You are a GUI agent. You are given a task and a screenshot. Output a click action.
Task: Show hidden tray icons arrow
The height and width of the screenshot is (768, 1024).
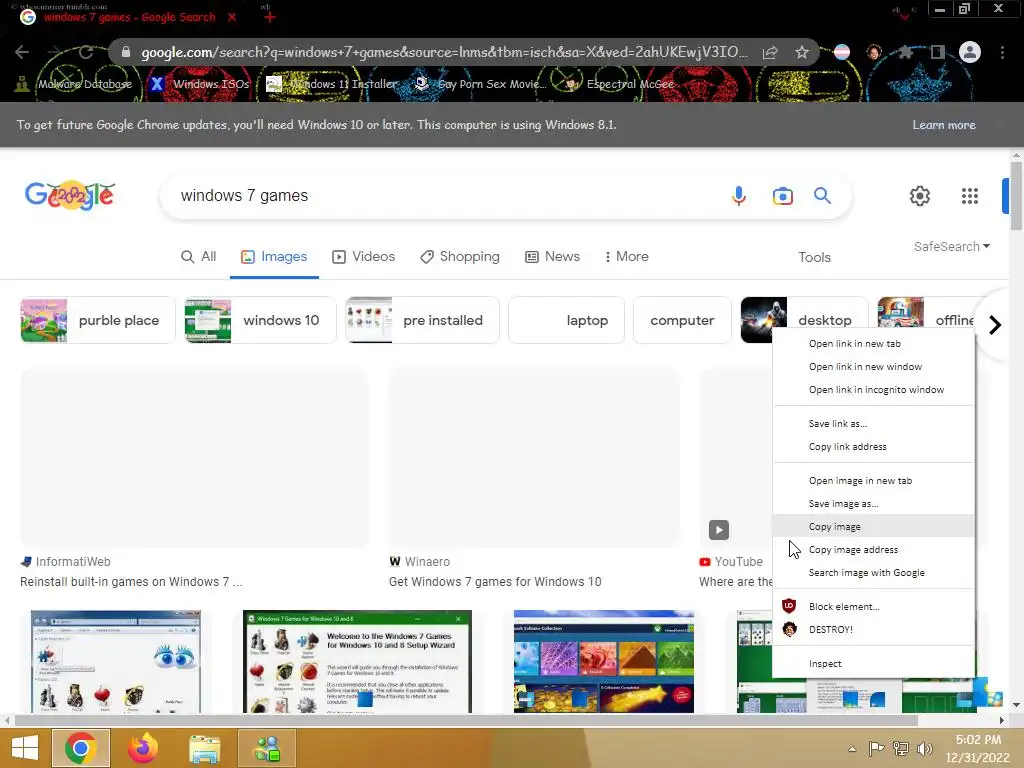852,749
